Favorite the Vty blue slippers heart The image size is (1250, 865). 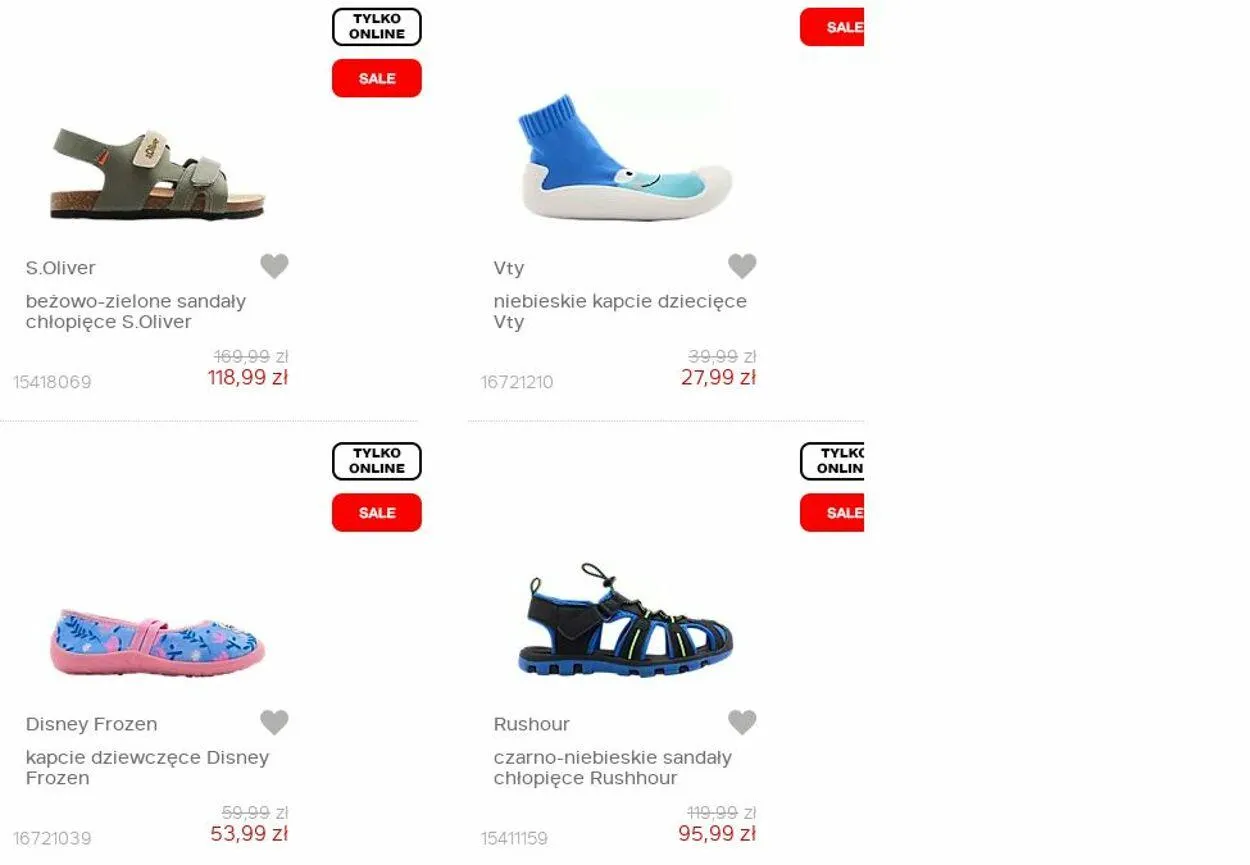[742, 266]
